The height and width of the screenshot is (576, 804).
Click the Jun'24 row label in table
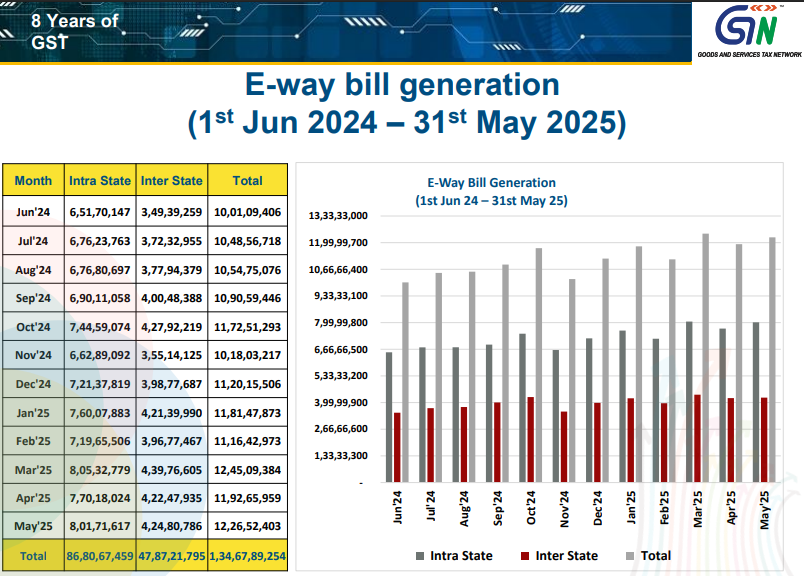coord(33,212)
